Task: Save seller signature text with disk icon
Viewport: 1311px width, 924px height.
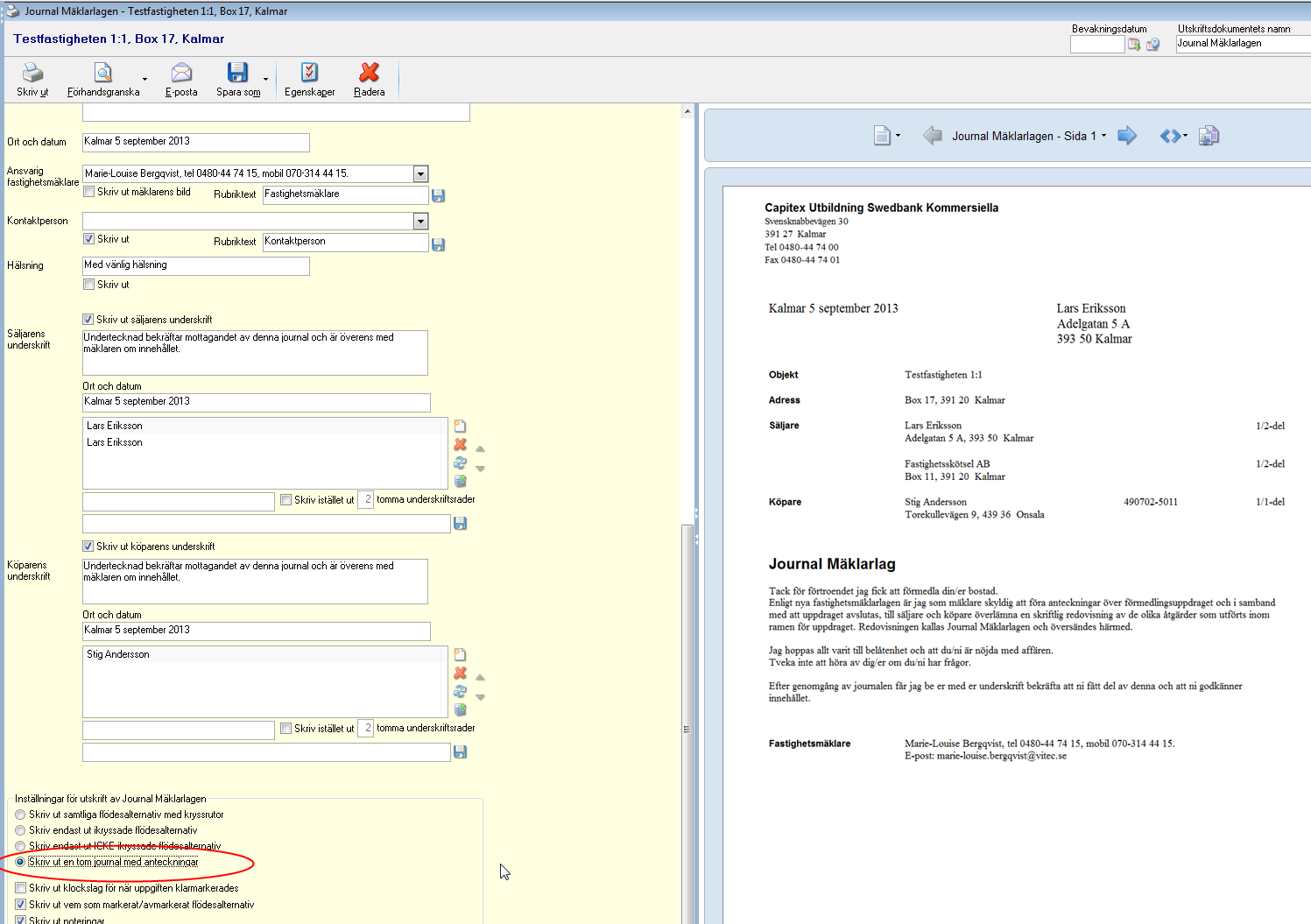Action: click(x=460, y=523)
